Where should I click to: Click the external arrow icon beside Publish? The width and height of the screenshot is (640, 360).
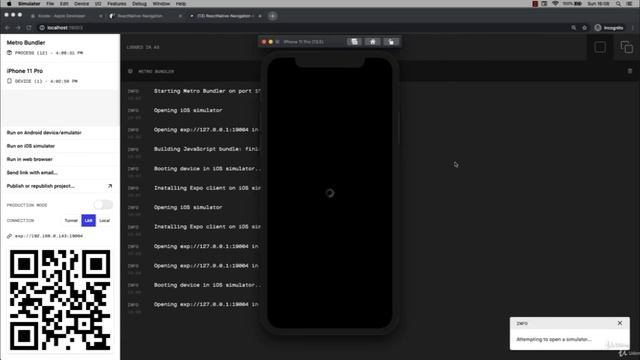[109, 186]
